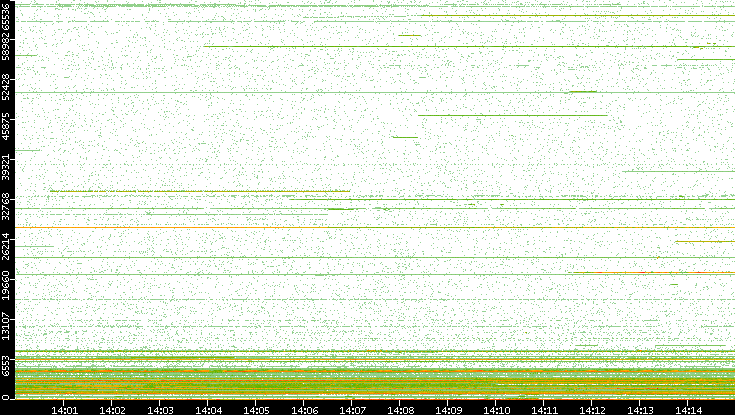Pick the 14:04 label on time axis
Image resolution: width=735 pixels, height=415 pixels.
pos(208,411)
